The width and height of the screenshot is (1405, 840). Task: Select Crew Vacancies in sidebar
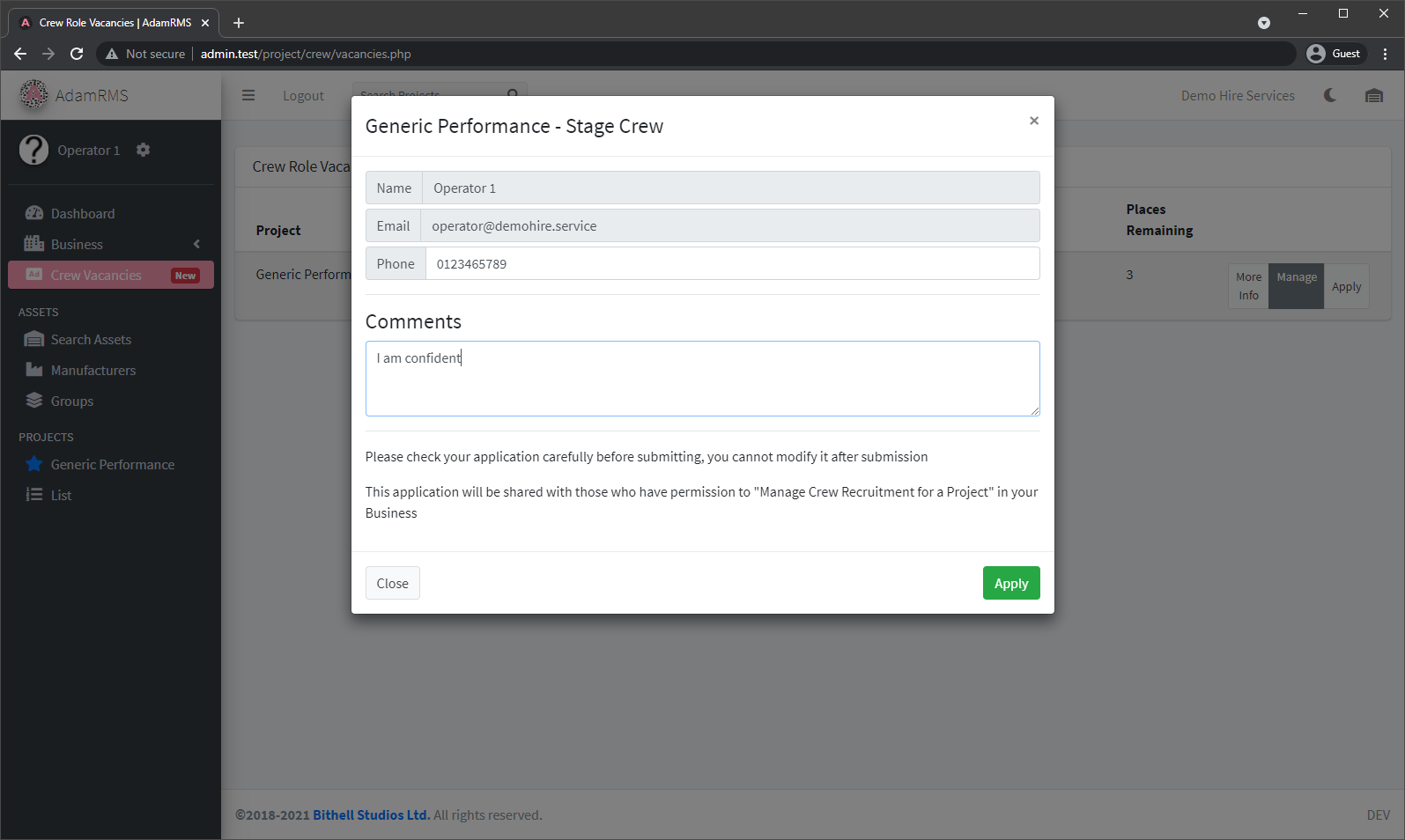point(96,276)
